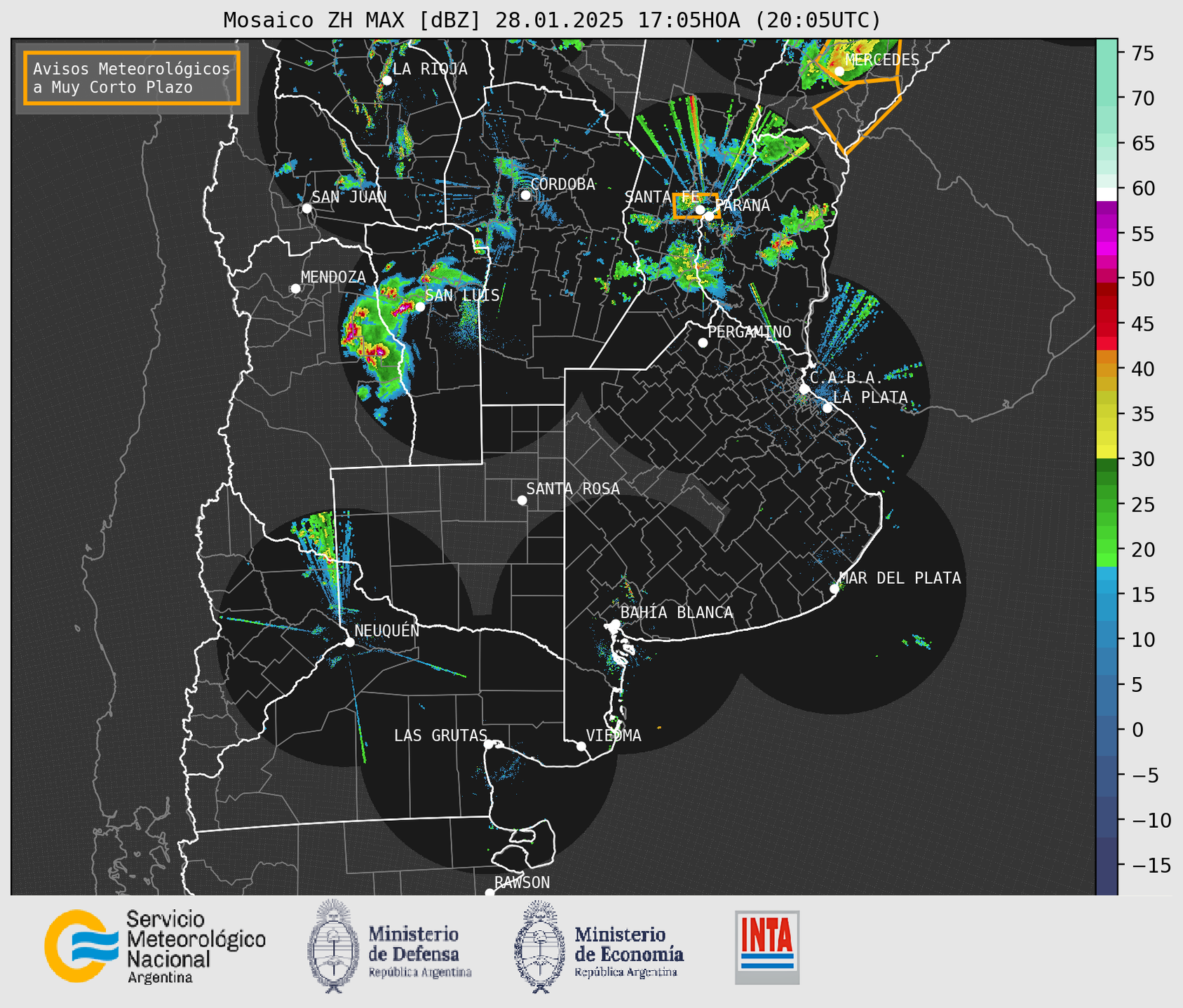Click the SAN JUAN city marker

[306, 208]
